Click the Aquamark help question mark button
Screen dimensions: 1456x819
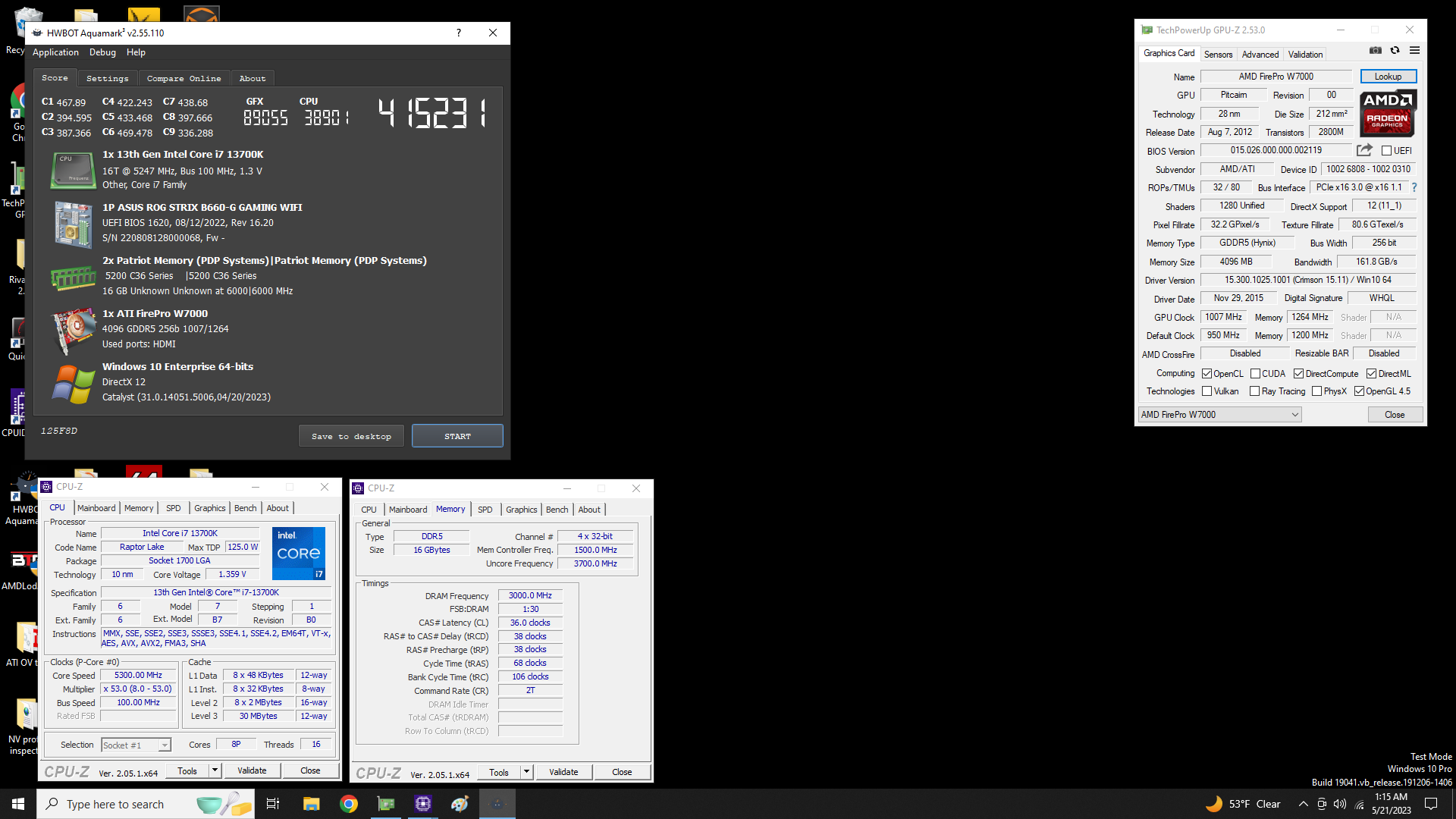tap(458, 33)
